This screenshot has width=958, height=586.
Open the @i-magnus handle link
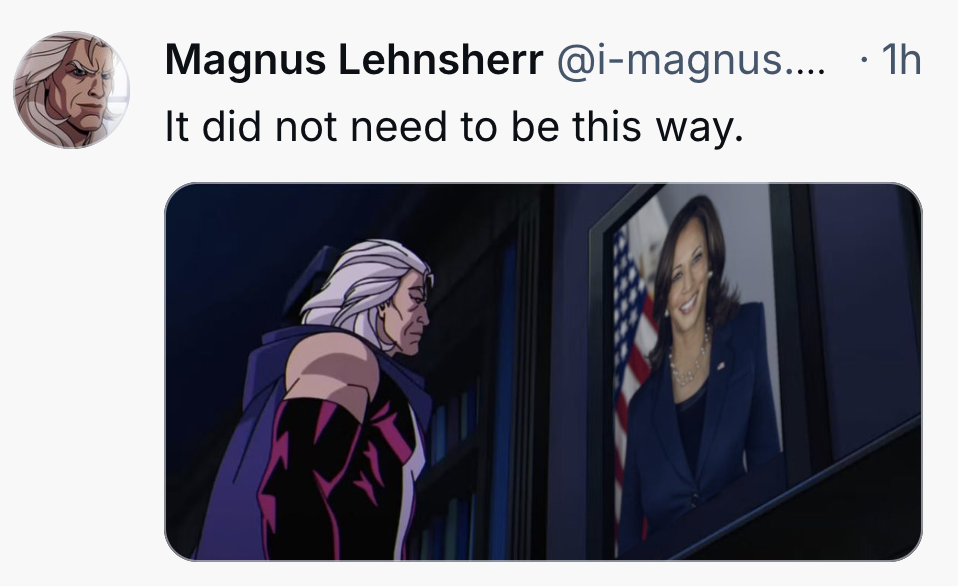coord(690,60)
